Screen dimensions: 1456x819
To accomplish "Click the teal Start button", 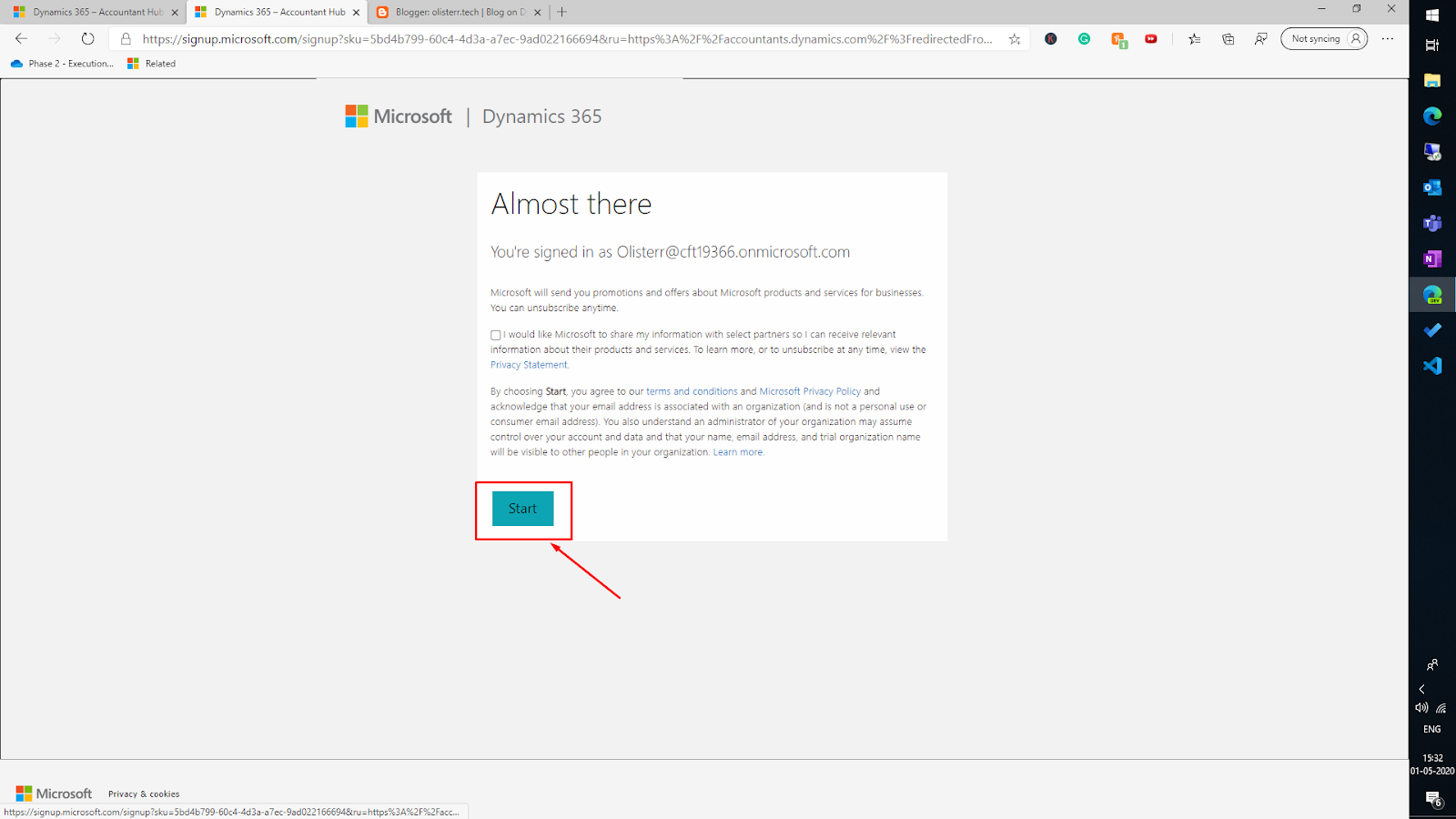I will click(522, 509).
